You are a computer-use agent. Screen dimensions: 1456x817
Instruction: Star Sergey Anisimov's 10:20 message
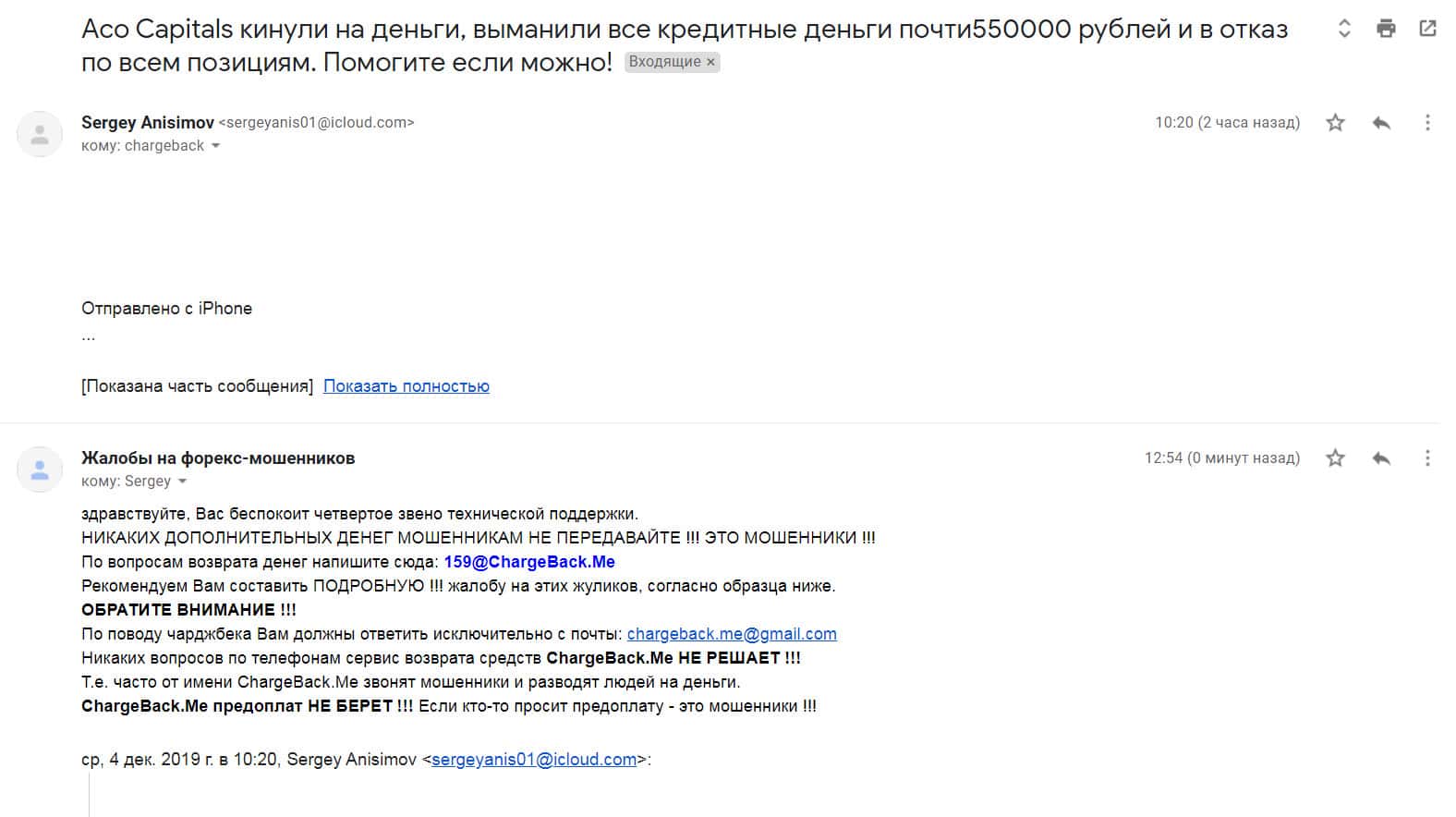(x=1335, y=122)
